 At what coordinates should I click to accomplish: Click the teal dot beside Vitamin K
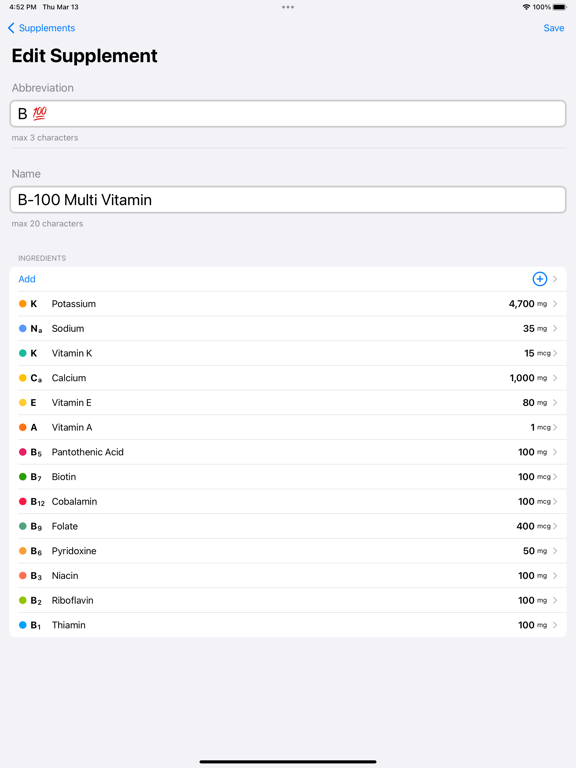click(x=23, y=353)
